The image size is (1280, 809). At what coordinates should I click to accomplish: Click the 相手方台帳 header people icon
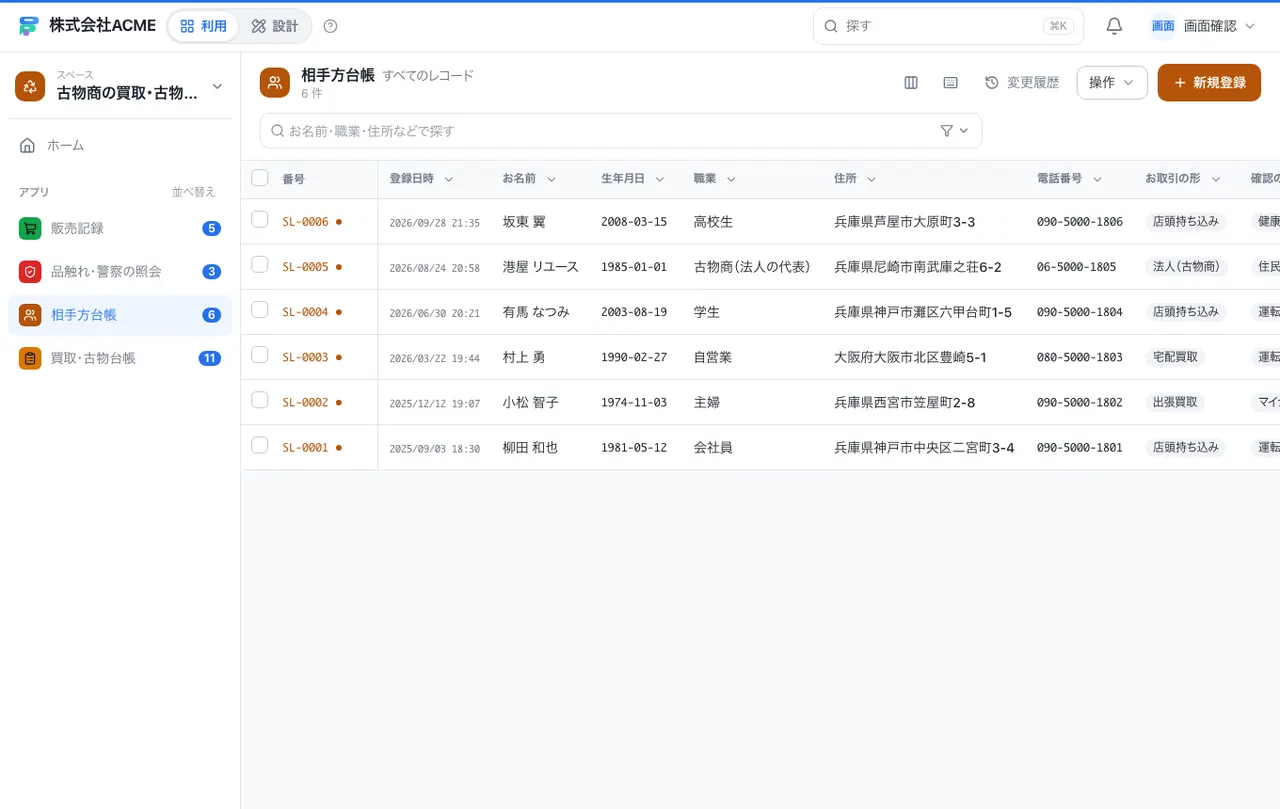coord(275,83)
